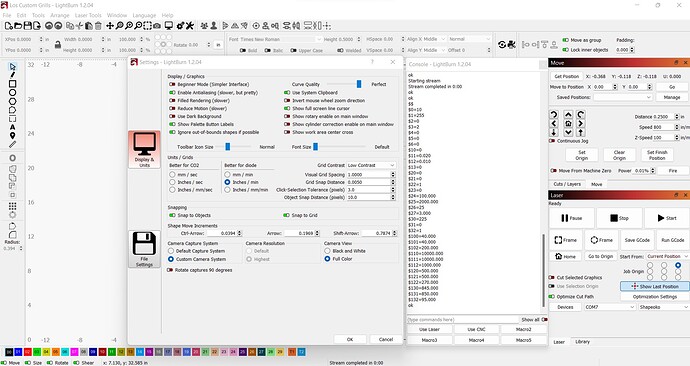
Task: Open the Laser Tools menu
Action: (x=88, y=15)
